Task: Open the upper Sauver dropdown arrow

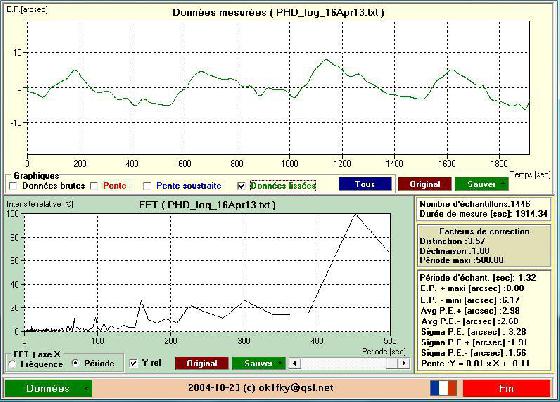Action: [x=503, y=184]
